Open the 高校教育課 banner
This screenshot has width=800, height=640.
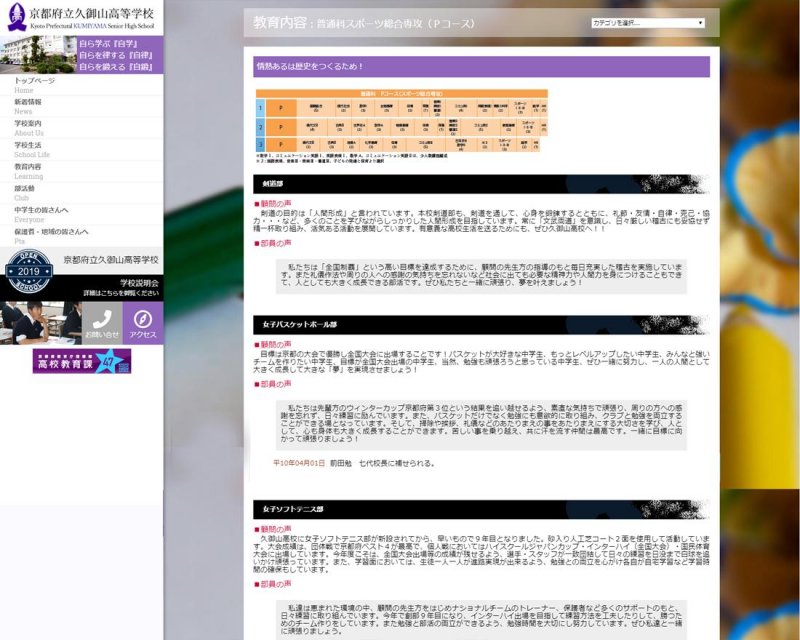(81, 361)
